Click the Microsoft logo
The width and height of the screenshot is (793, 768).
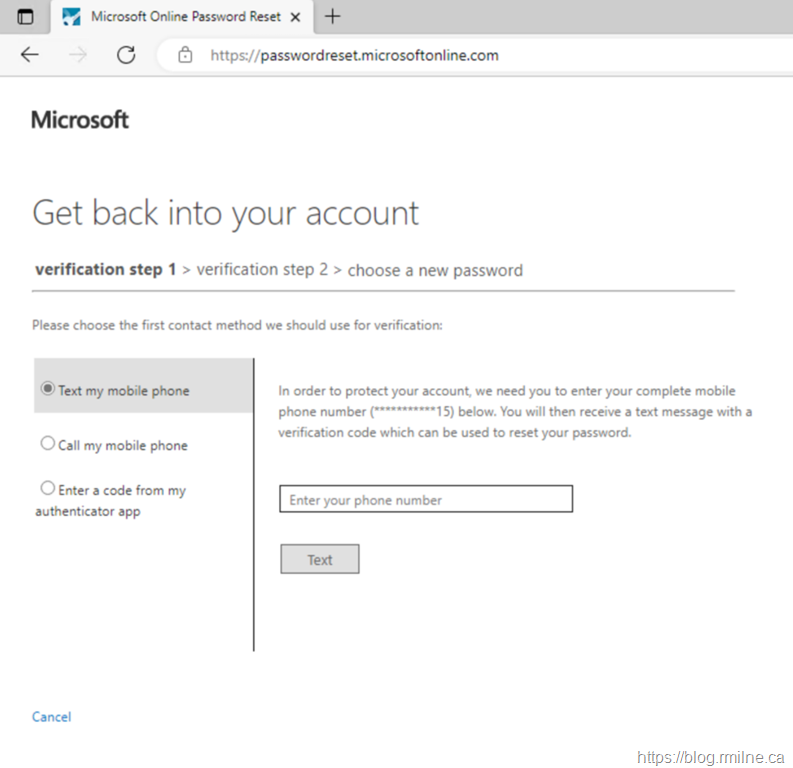(80, 120)
